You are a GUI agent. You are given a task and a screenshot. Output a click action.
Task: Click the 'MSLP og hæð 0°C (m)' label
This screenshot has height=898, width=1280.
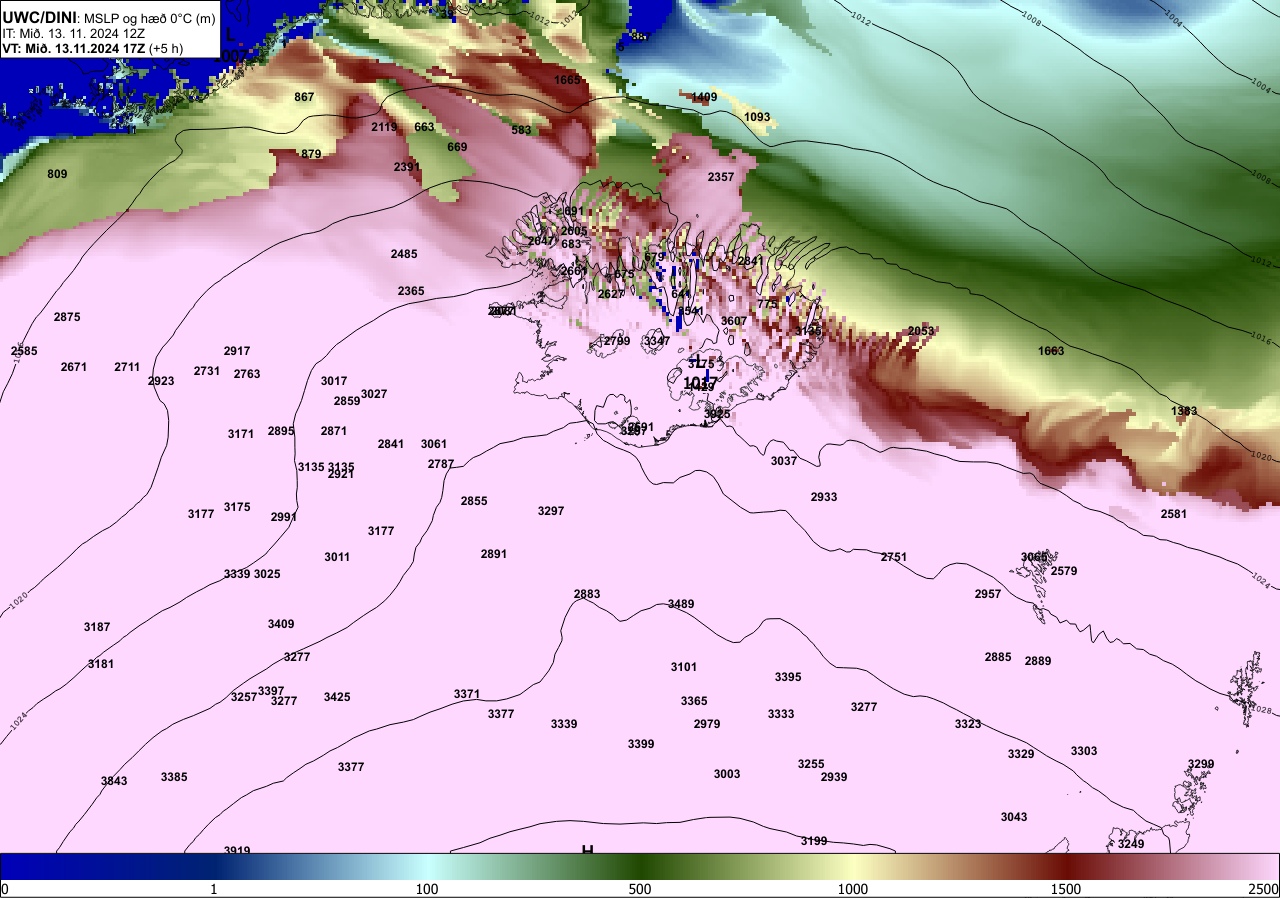149,18
